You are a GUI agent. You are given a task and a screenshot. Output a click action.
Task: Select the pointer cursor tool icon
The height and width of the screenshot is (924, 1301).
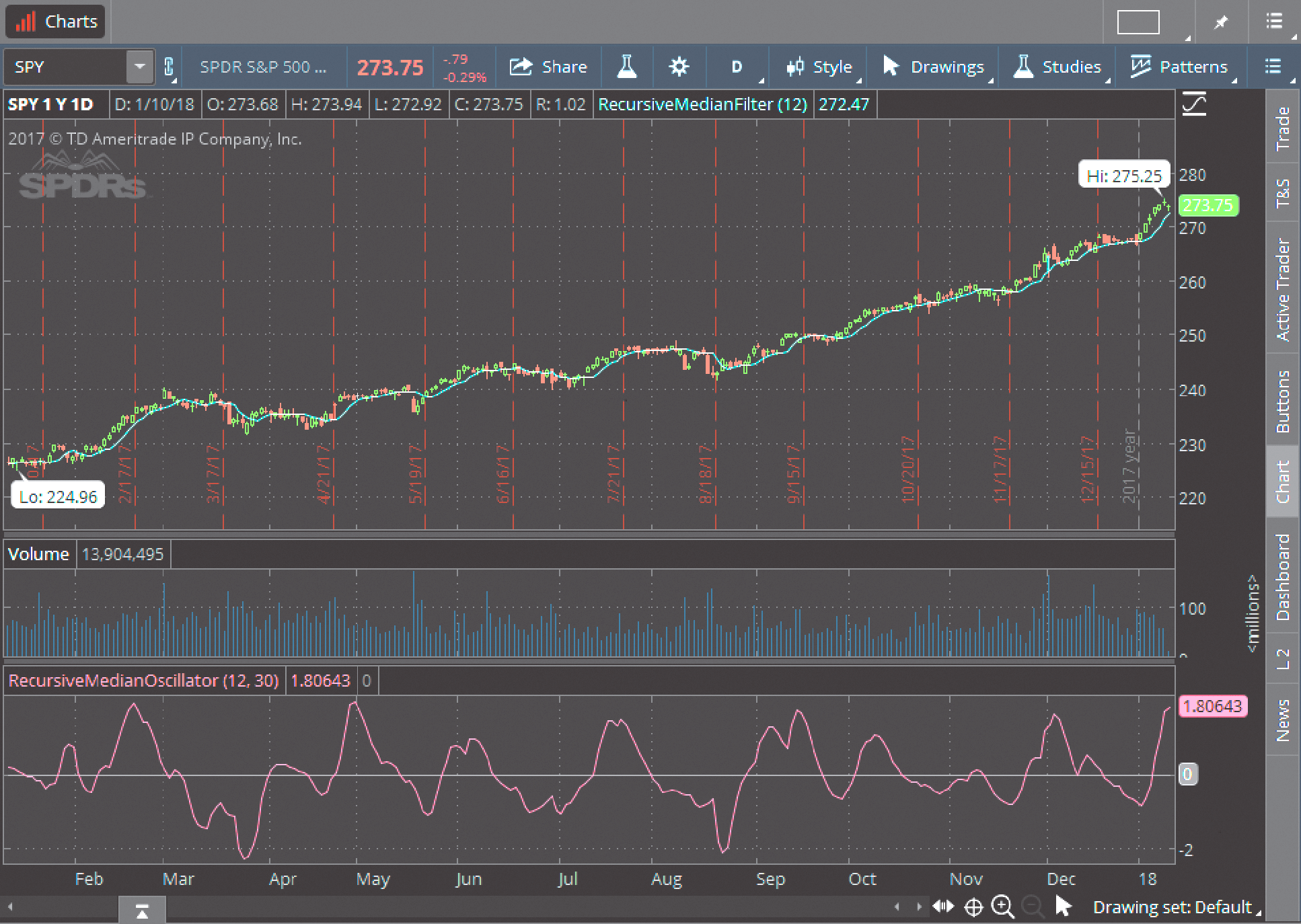pos(1063,907)
